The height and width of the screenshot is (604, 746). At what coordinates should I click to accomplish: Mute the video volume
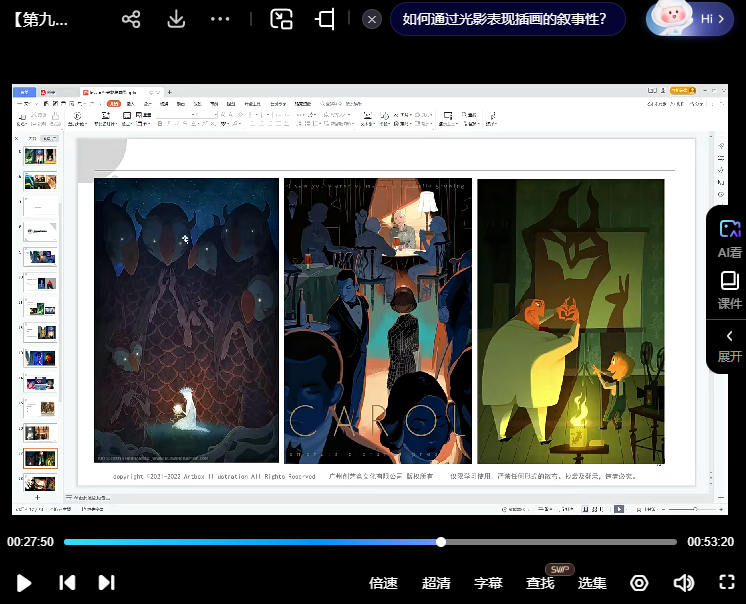point(683,583)
